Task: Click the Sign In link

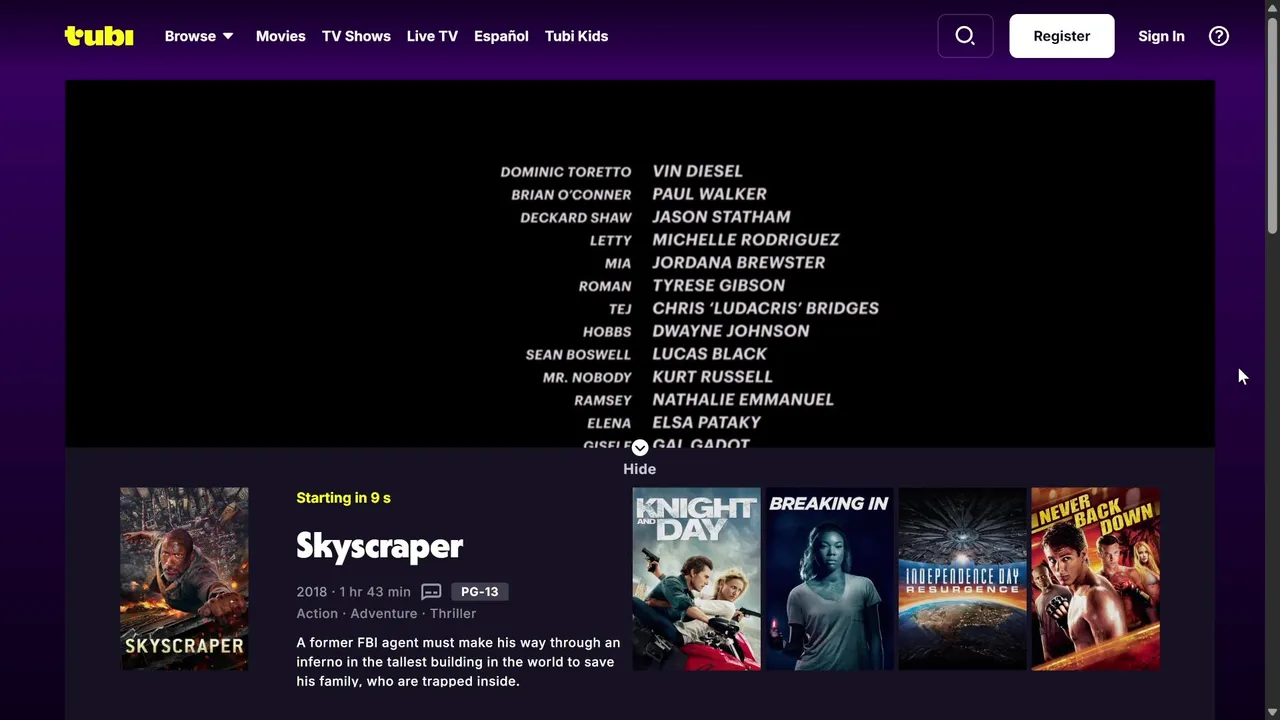Action: pos(1161,36)
